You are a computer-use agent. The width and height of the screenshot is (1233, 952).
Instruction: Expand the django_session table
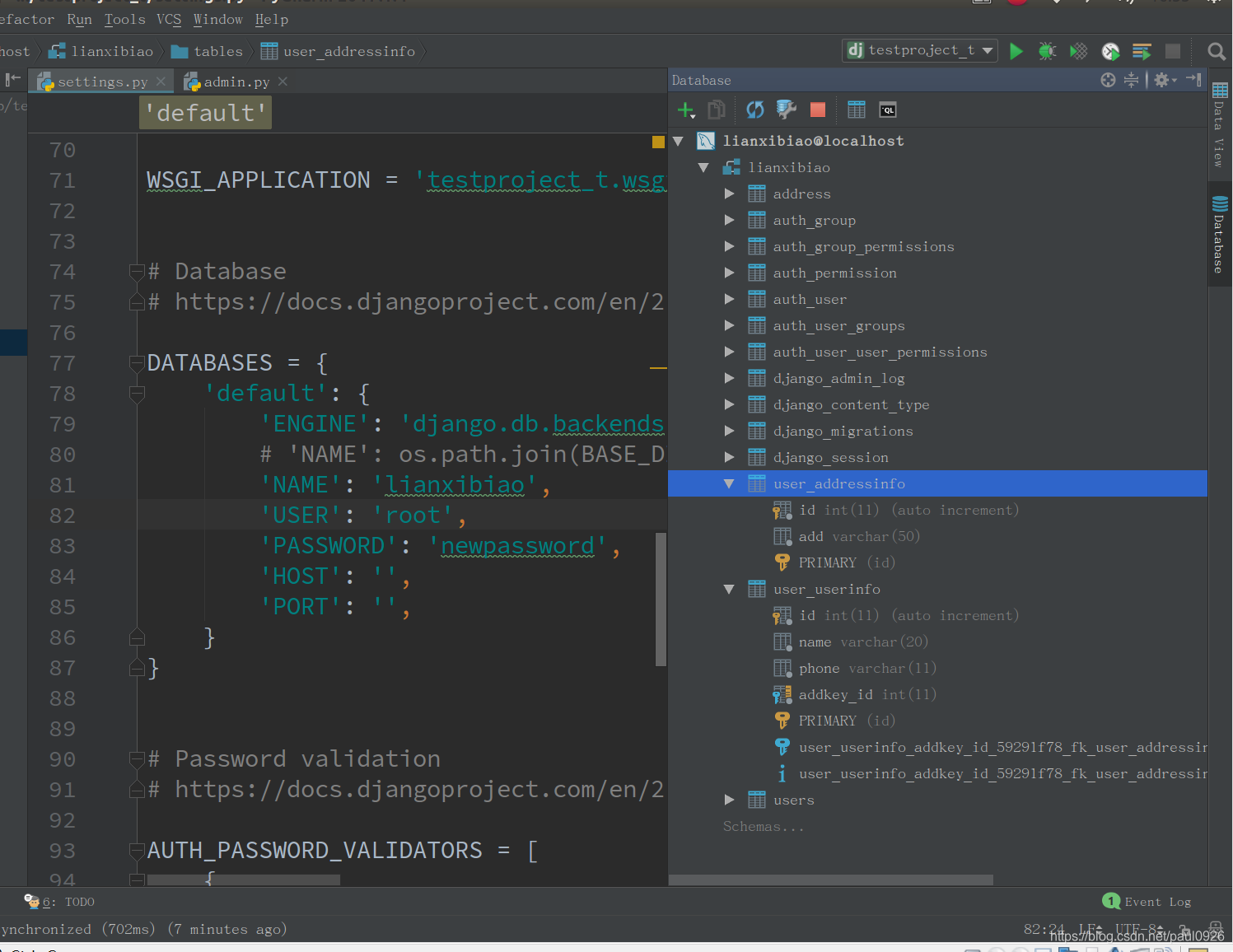pyautogui.click(x=729, y=457)
